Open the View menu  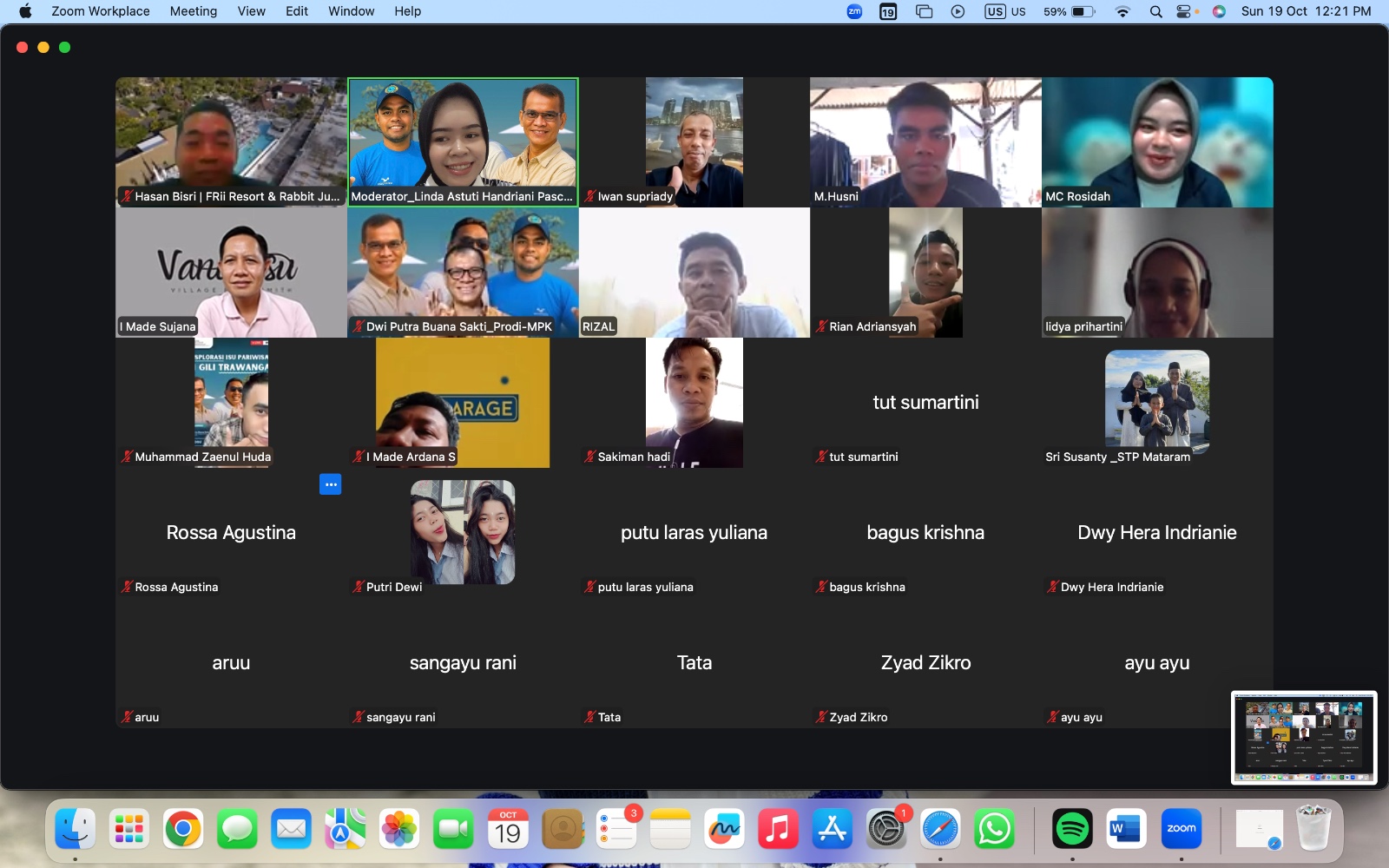(251, 11)
